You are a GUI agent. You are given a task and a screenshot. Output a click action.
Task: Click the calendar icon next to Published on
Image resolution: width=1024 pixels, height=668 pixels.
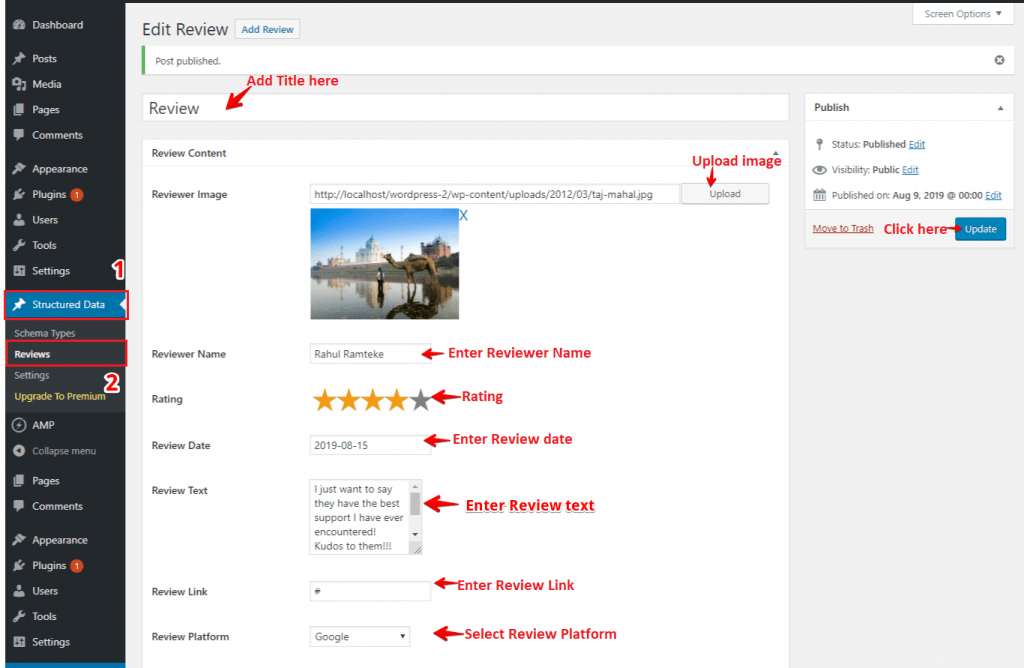click(819, 195)
